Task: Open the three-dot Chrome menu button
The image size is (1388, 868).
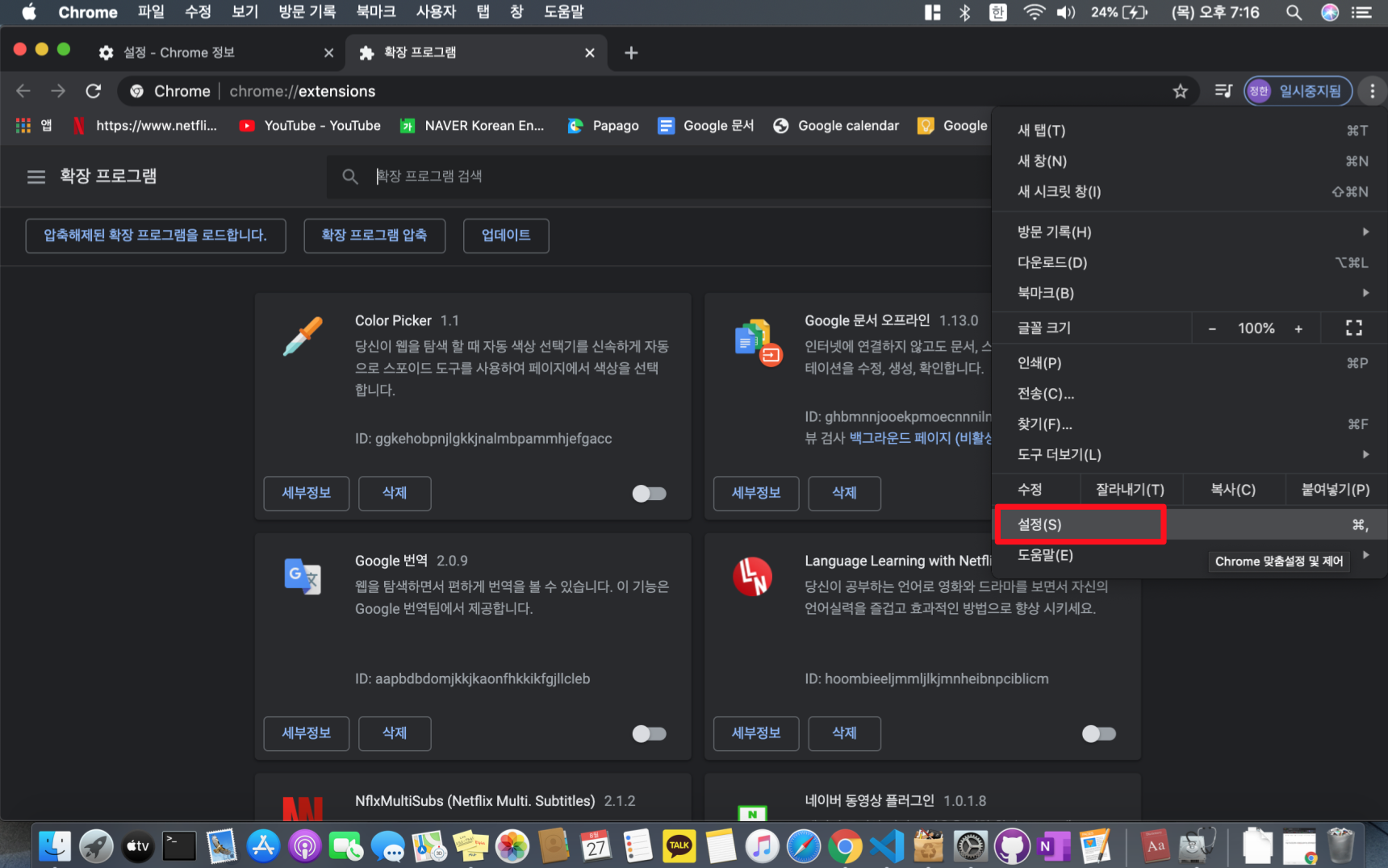Action: (x=1372, y=91)
